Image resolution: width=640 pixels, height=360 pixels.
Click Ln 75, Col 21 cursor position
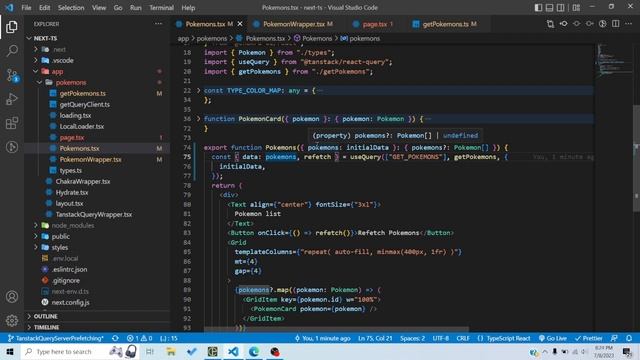(x=375, y=338)
